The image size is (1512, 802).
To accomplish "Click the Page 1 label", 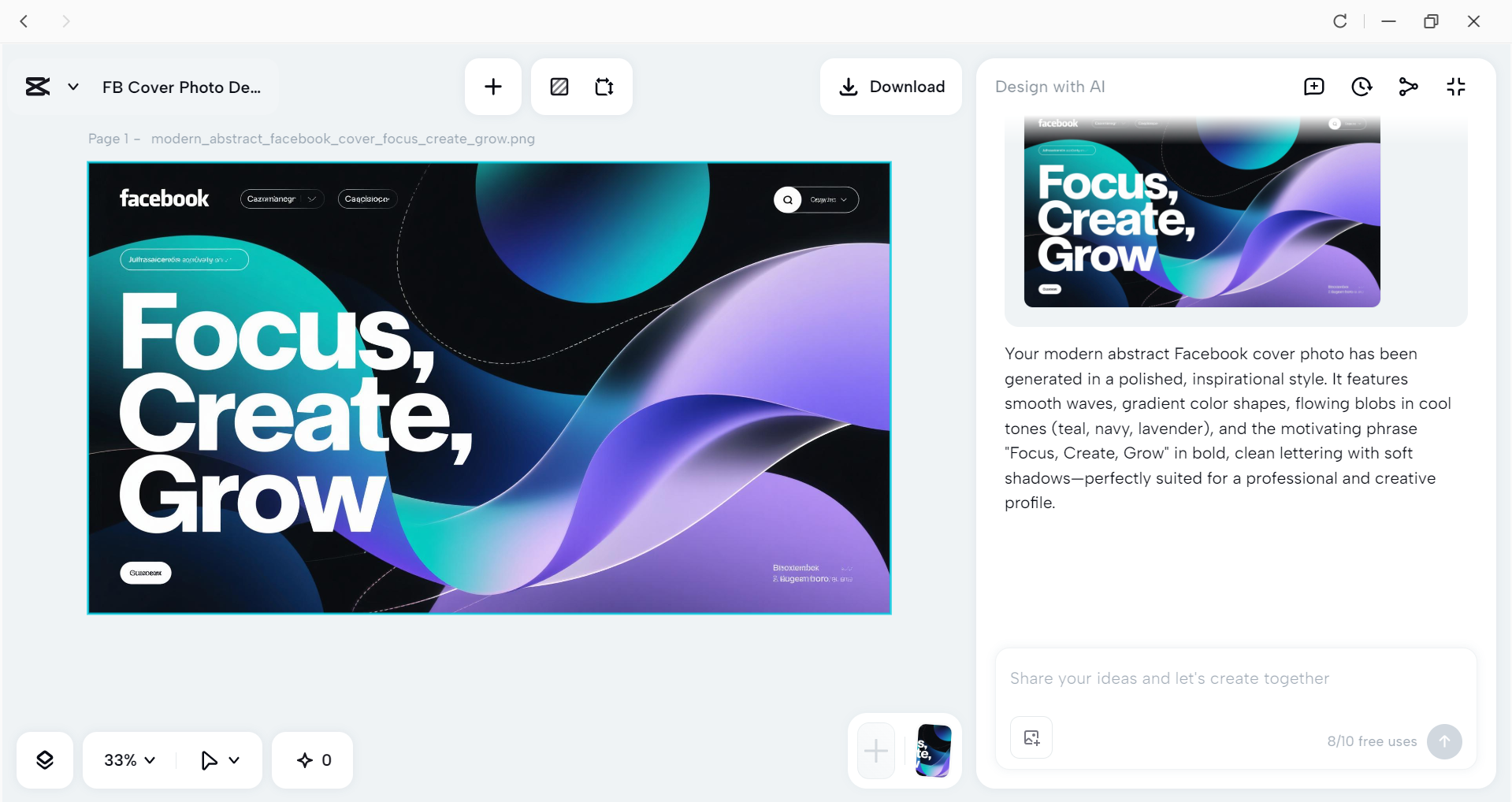I will coord(108,139).
